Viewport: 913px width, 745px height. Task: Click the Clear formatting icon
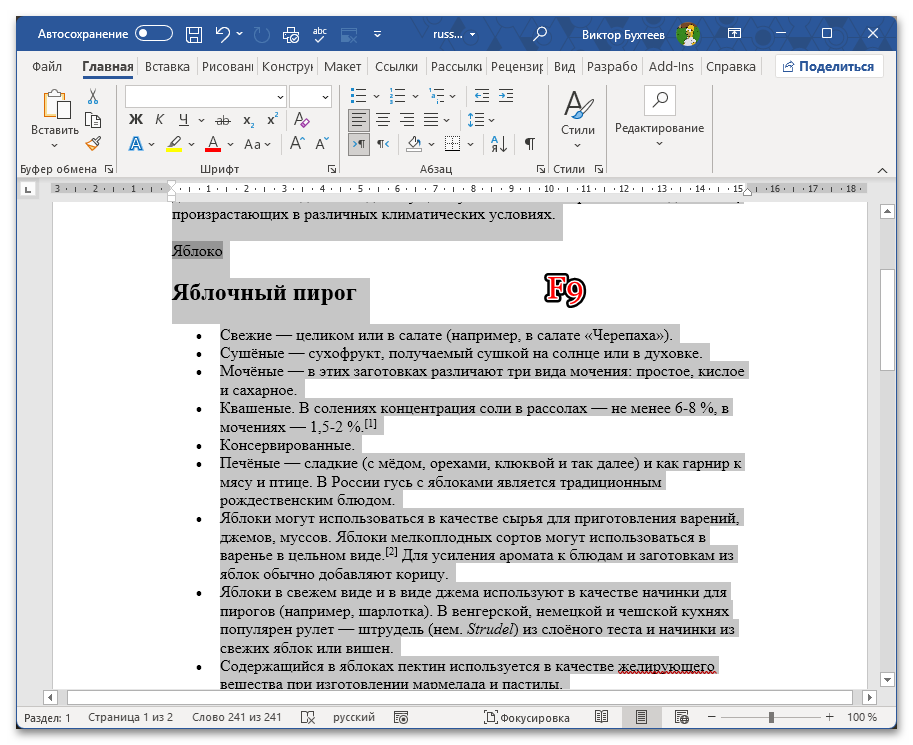pyautogui.click(x=302, y=120)
